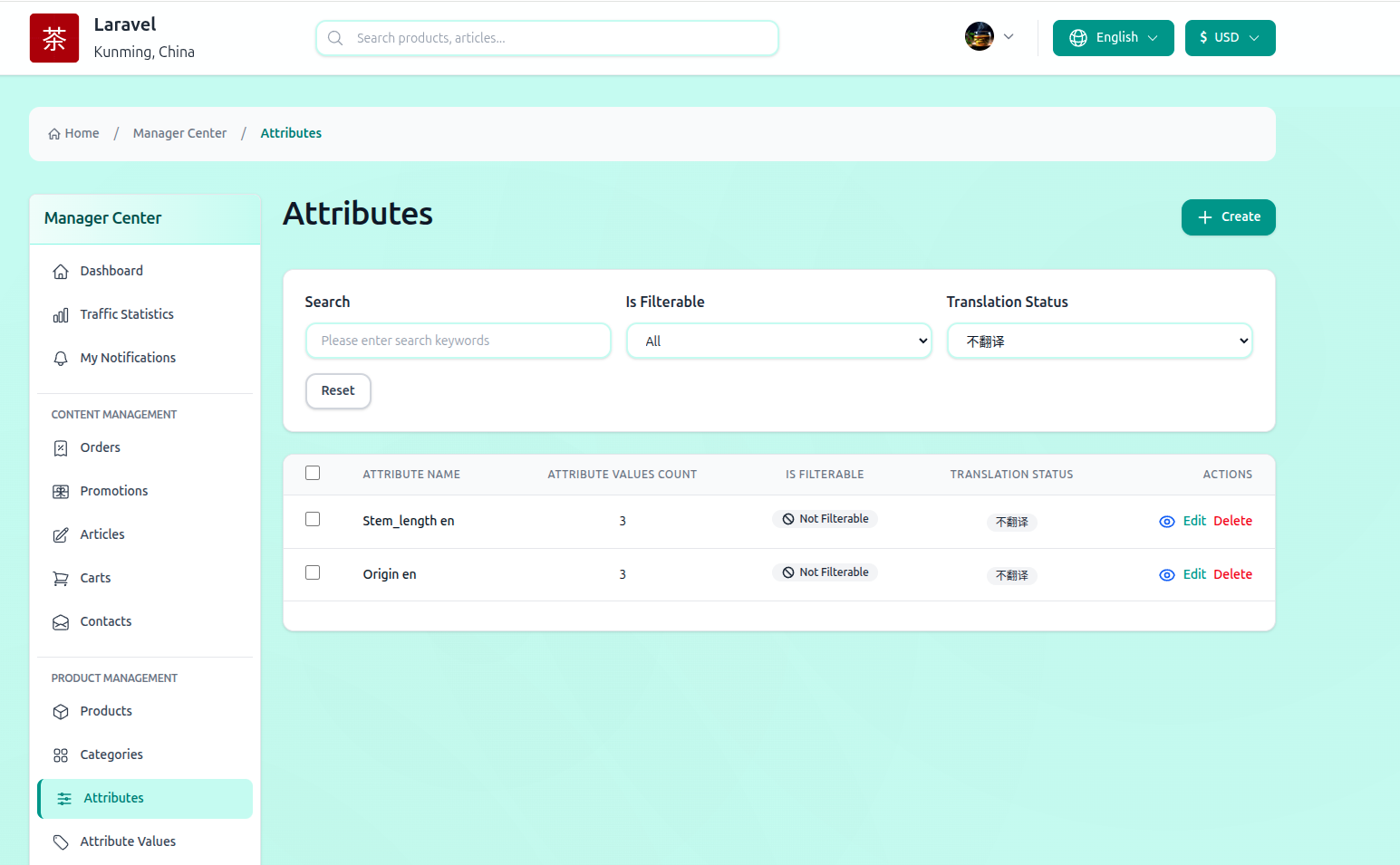Select Attributes in the sidebar
This screenshot has width=1400, height=865.
coord(145,799)
